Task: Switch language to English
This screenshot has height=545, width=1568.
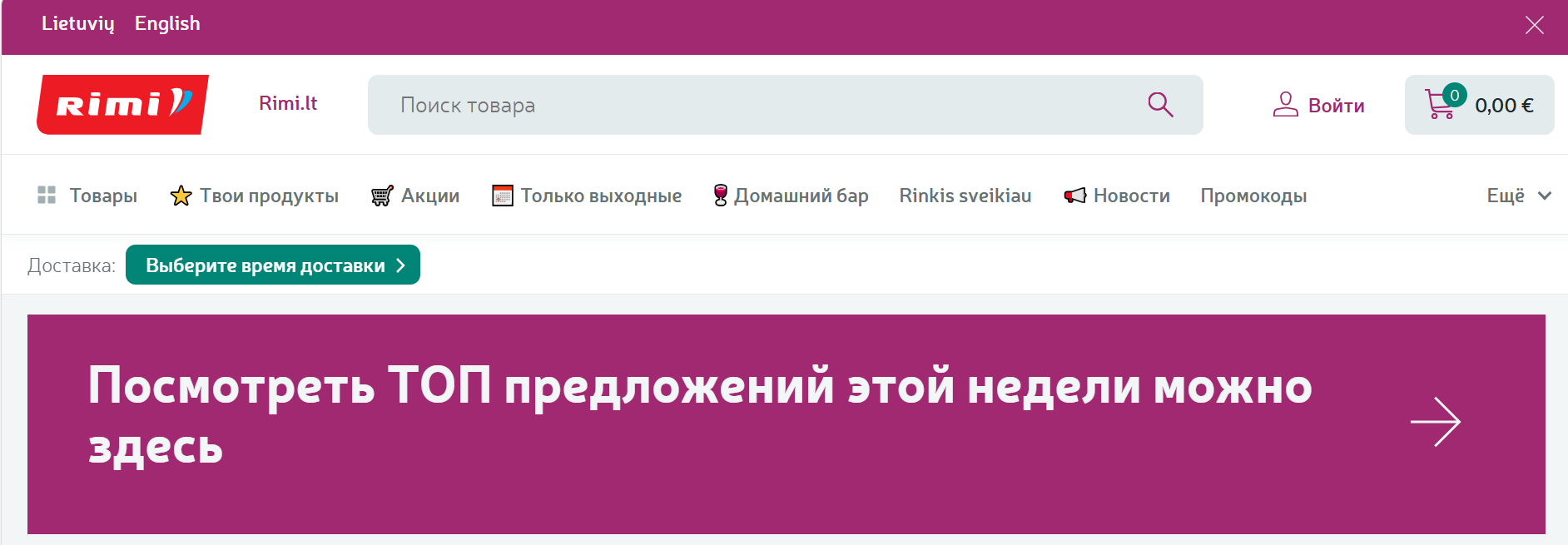Action: 167,23
